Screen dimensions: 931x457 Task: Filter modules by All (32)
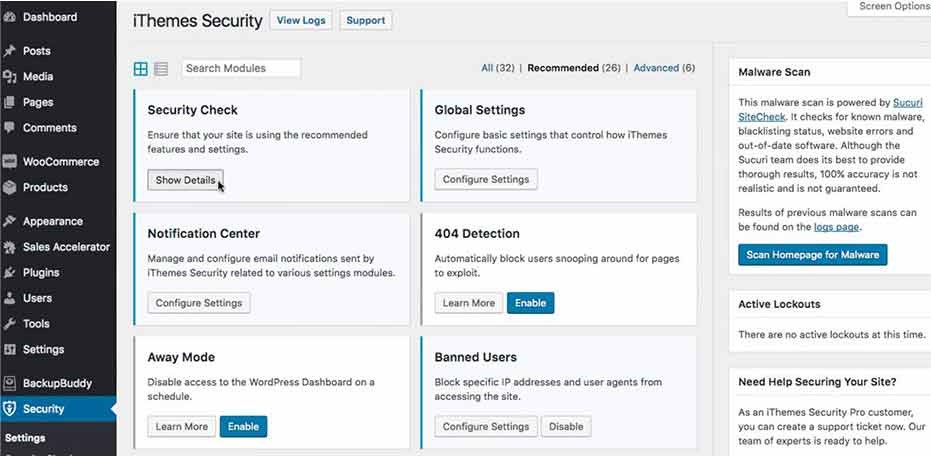coord(498,68)
